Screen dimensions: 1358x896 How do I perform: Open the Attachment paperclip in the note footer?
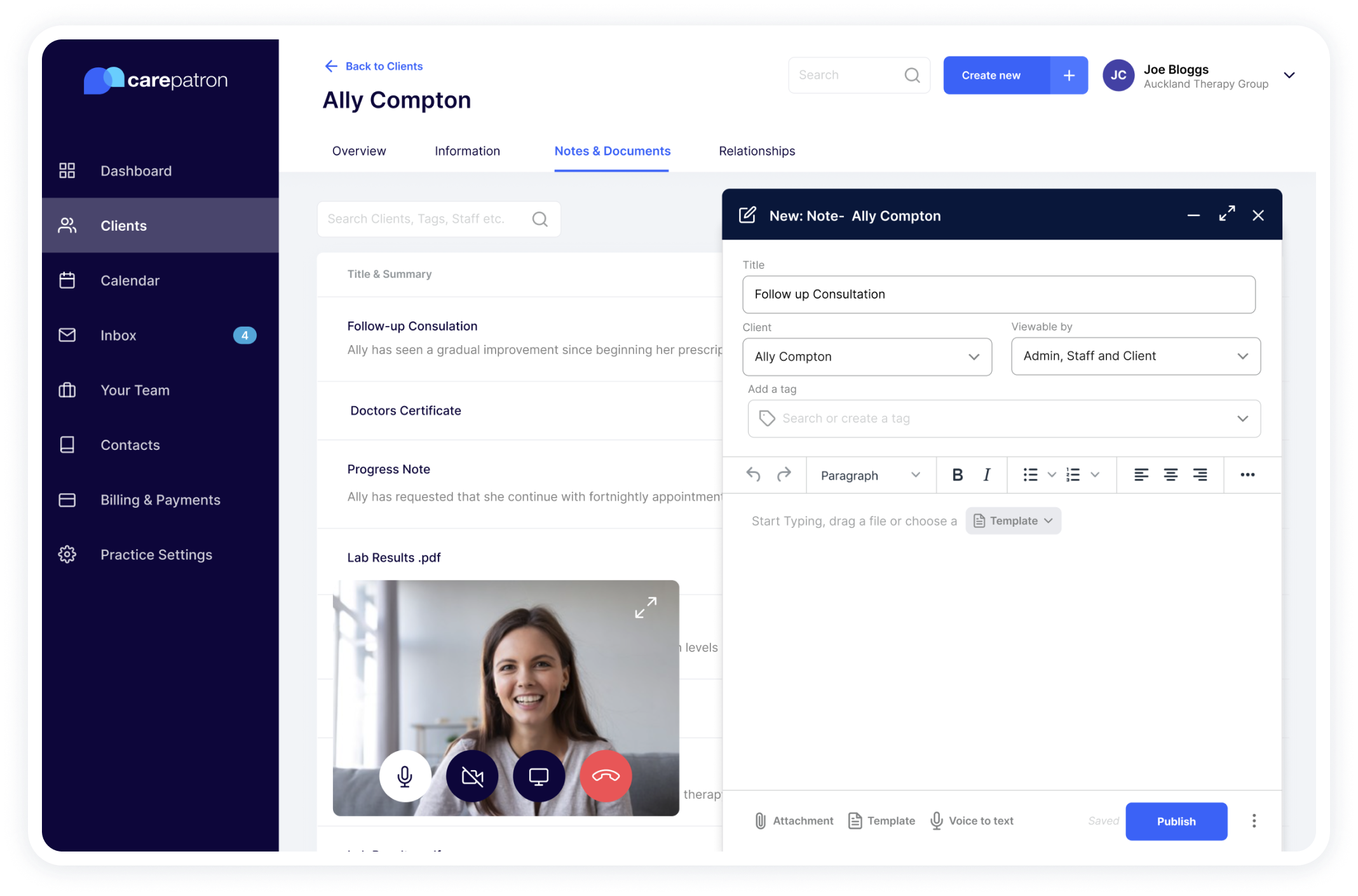click(761, 820)
